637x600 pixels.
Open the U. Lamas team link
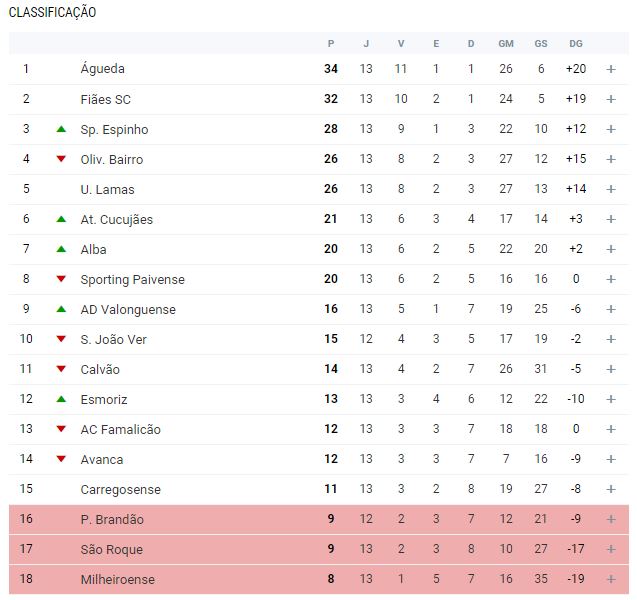pyautogui.click(x=107, y=189)
